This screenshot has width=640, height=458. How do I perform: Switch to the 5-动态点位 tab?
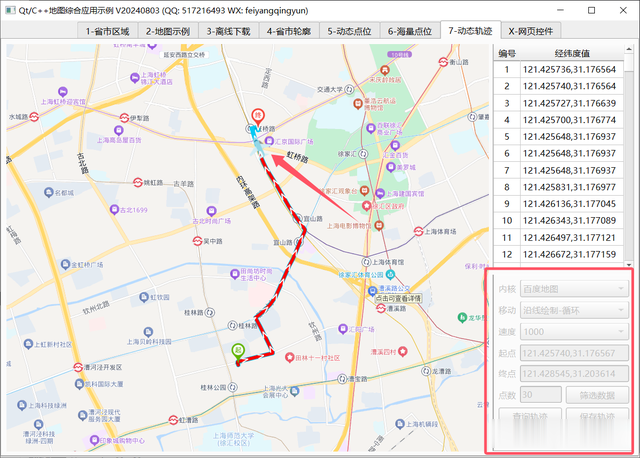349,31
